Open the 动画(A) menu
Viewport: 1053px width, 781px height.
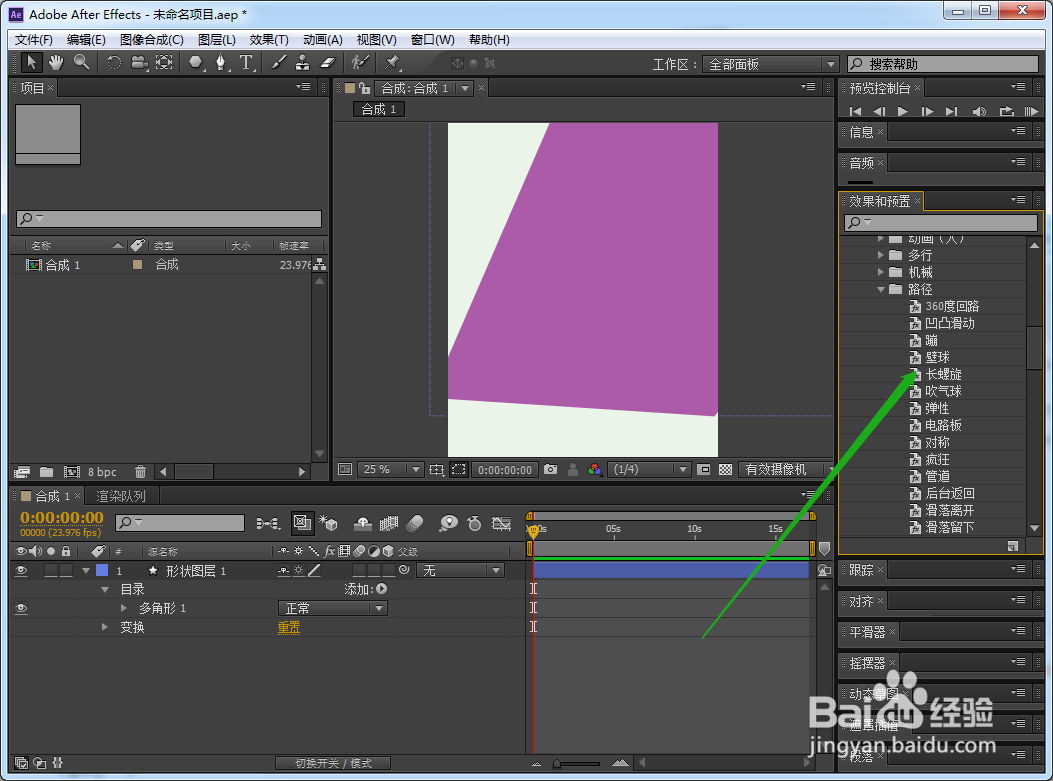tap(323, 40)
